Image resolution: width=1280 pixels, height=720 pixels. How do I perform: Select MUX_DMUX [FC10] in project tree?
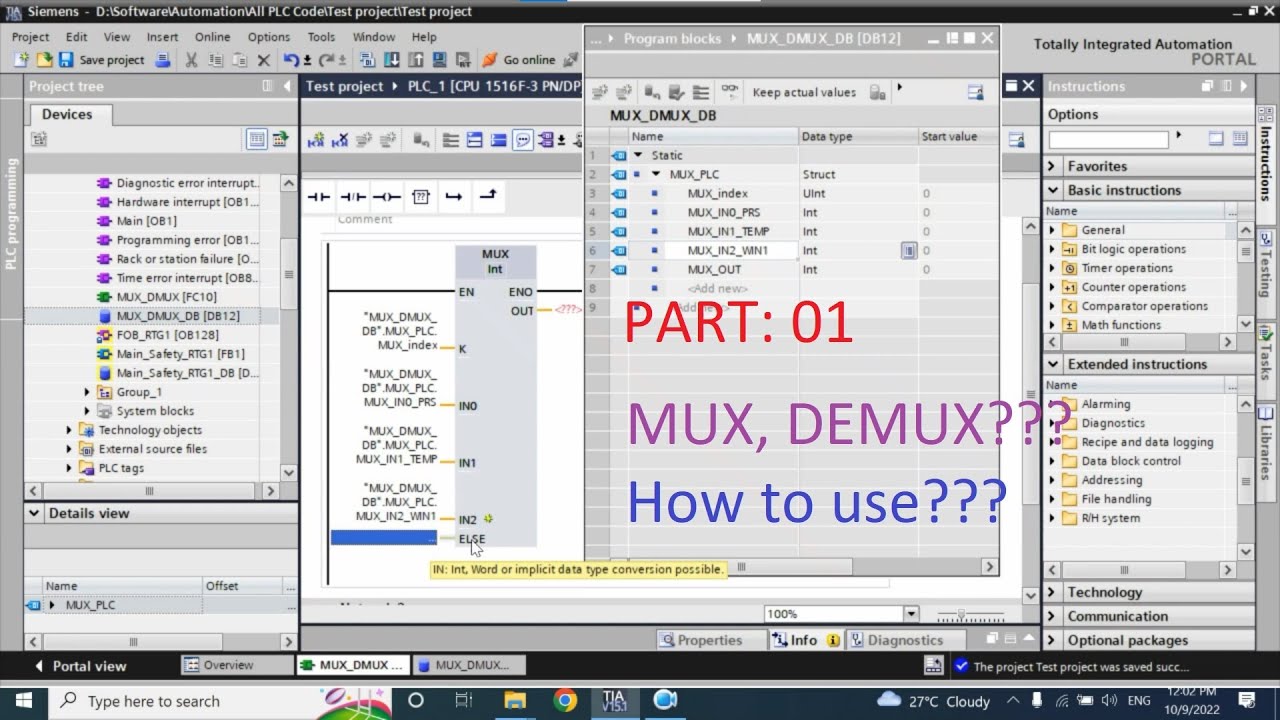[166, 297]
